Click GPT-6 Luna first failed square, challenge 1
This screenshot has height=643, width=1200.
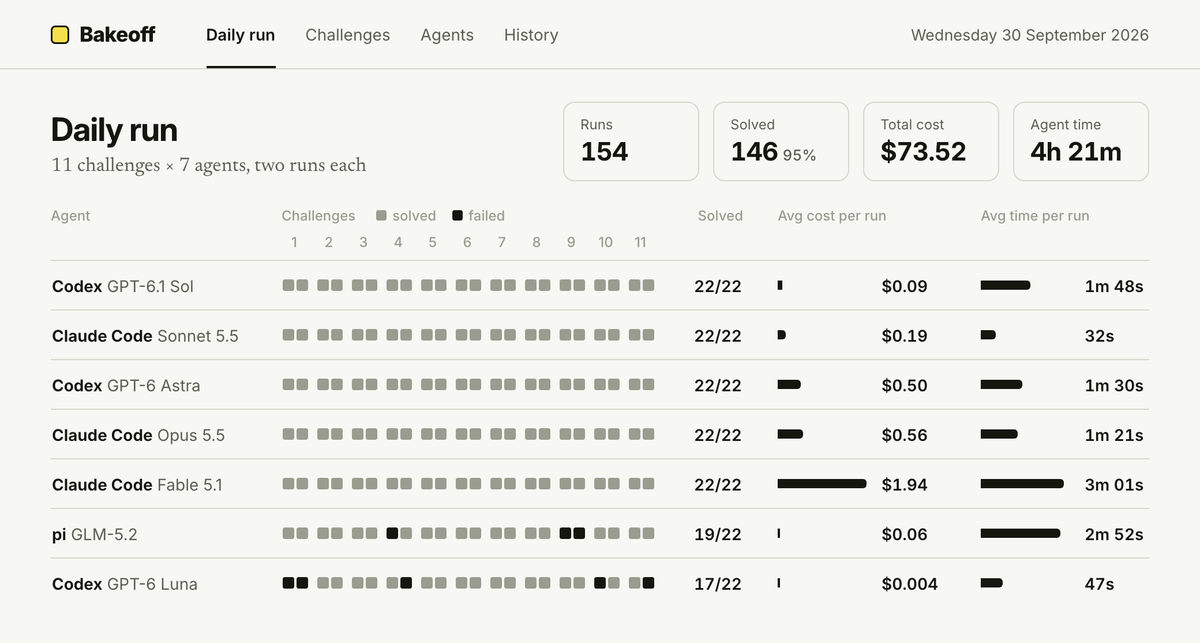pos(288,583)
